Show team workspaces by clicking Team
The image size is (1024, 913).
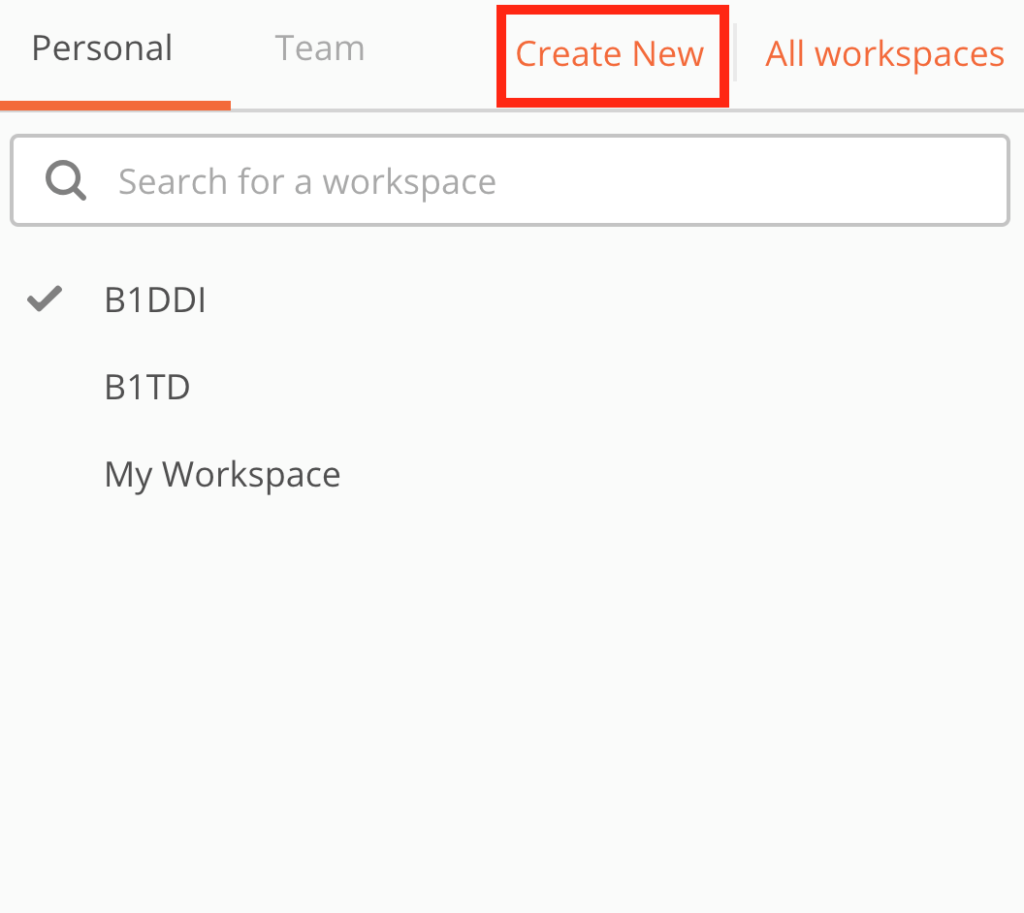pos(319,49)
